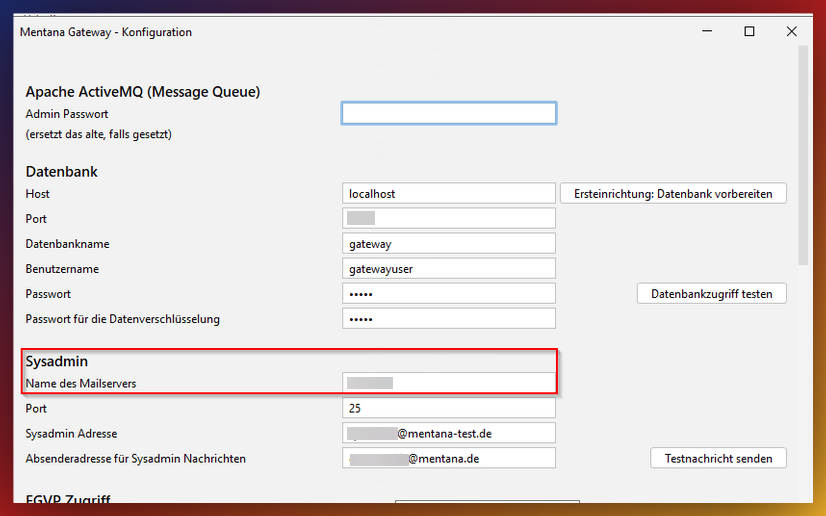The width and height of the screenshot is (826, 516).
Task: Click the Testnachricht senden button
Action: pos(719,458)
